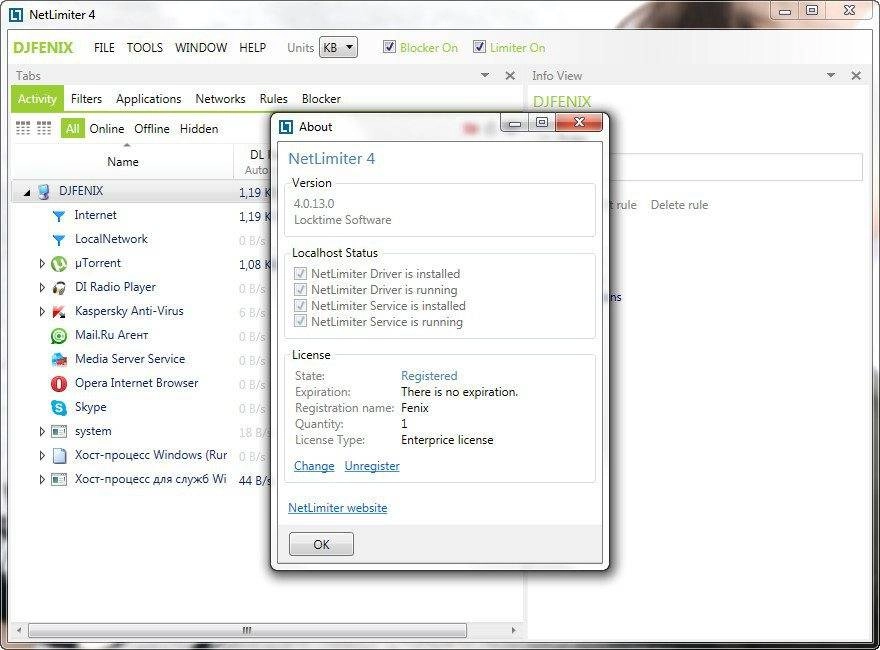Click NetLimiter Service is installed checkbox

(300, 305)
